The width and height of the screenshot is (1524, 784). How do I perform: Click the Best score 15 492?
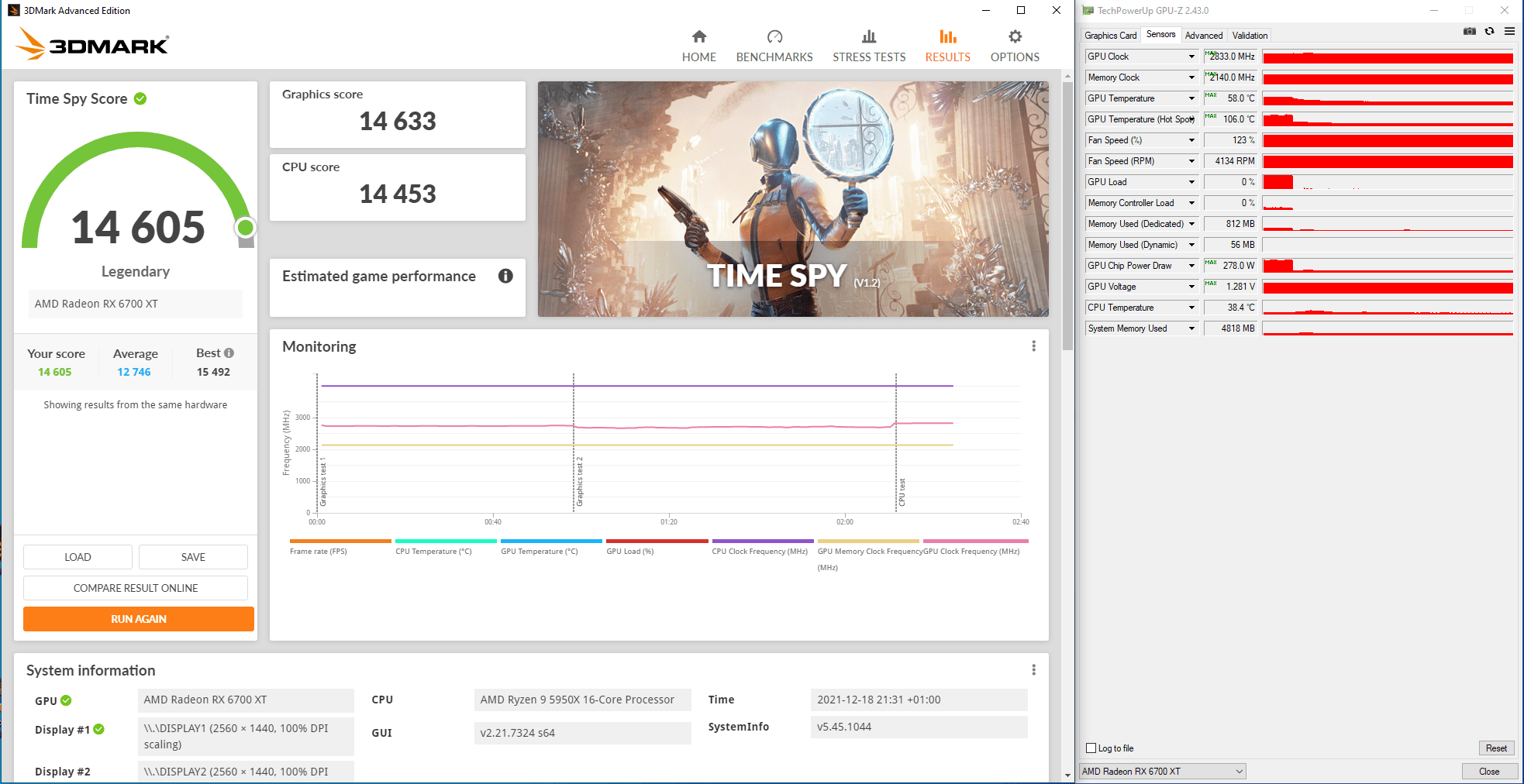tap(213, 372)
